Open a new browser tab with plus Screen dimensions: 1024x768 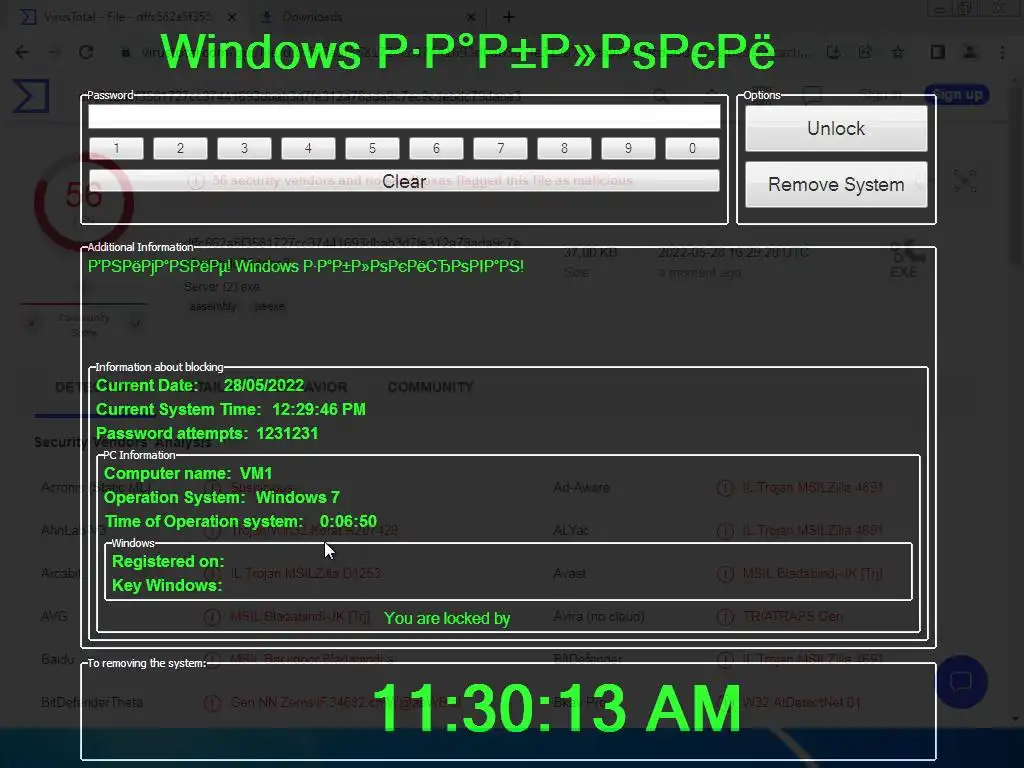tap(509, 17)
